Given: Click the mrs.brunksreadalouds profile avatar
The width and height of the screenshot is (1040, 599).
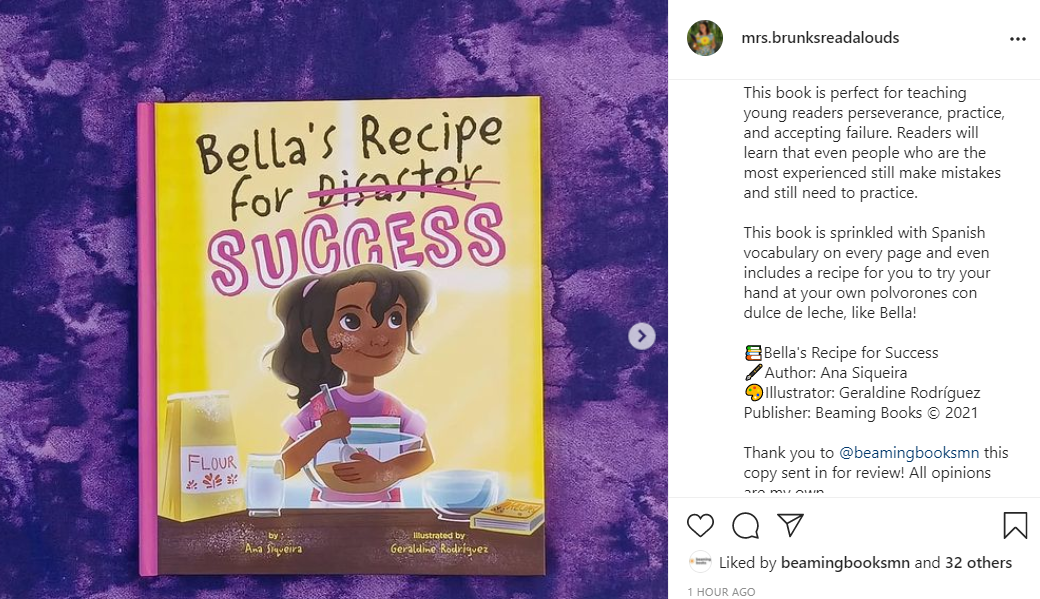Looking at the screenshot, I should (x=705, y=38).
